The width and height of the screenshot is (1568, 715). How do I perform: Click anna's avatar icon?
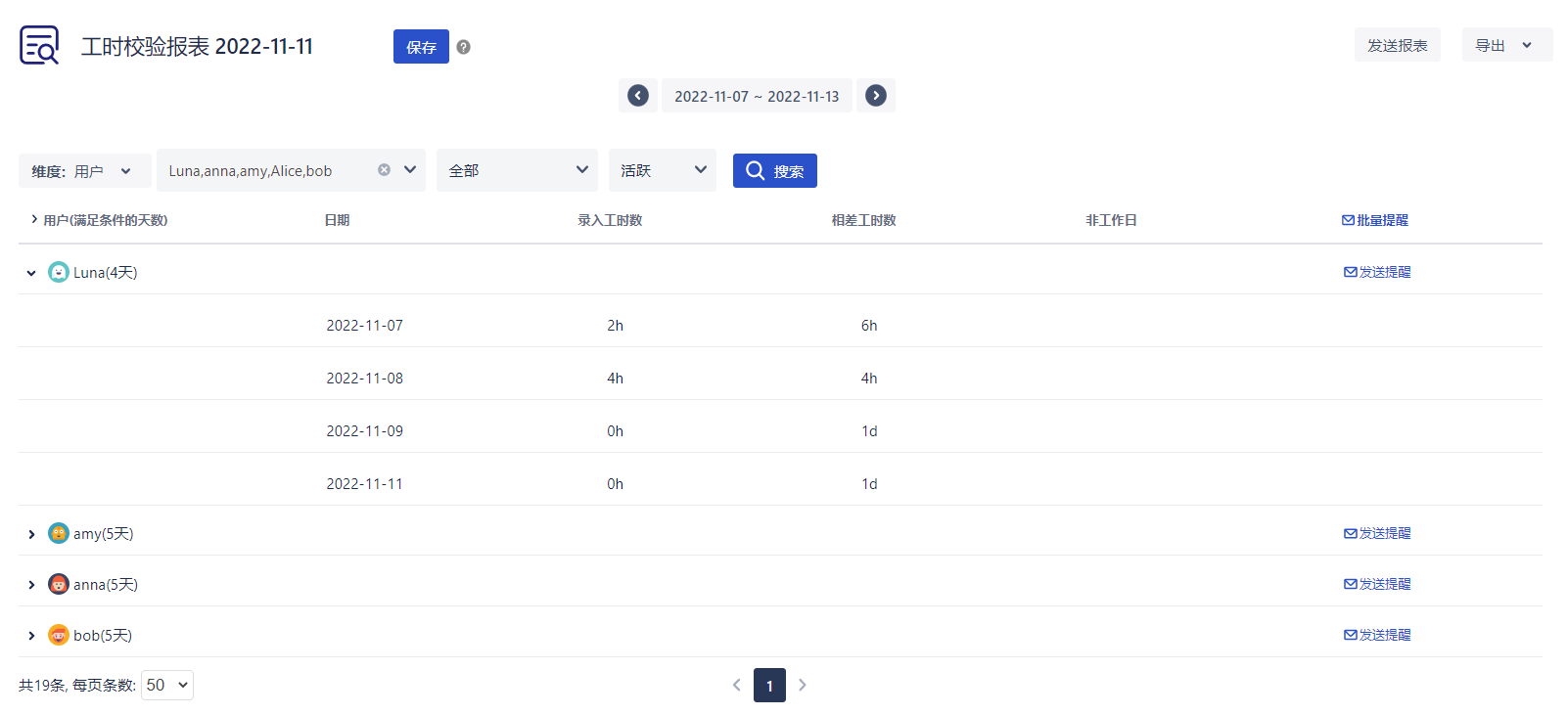[x=59, y=584]
